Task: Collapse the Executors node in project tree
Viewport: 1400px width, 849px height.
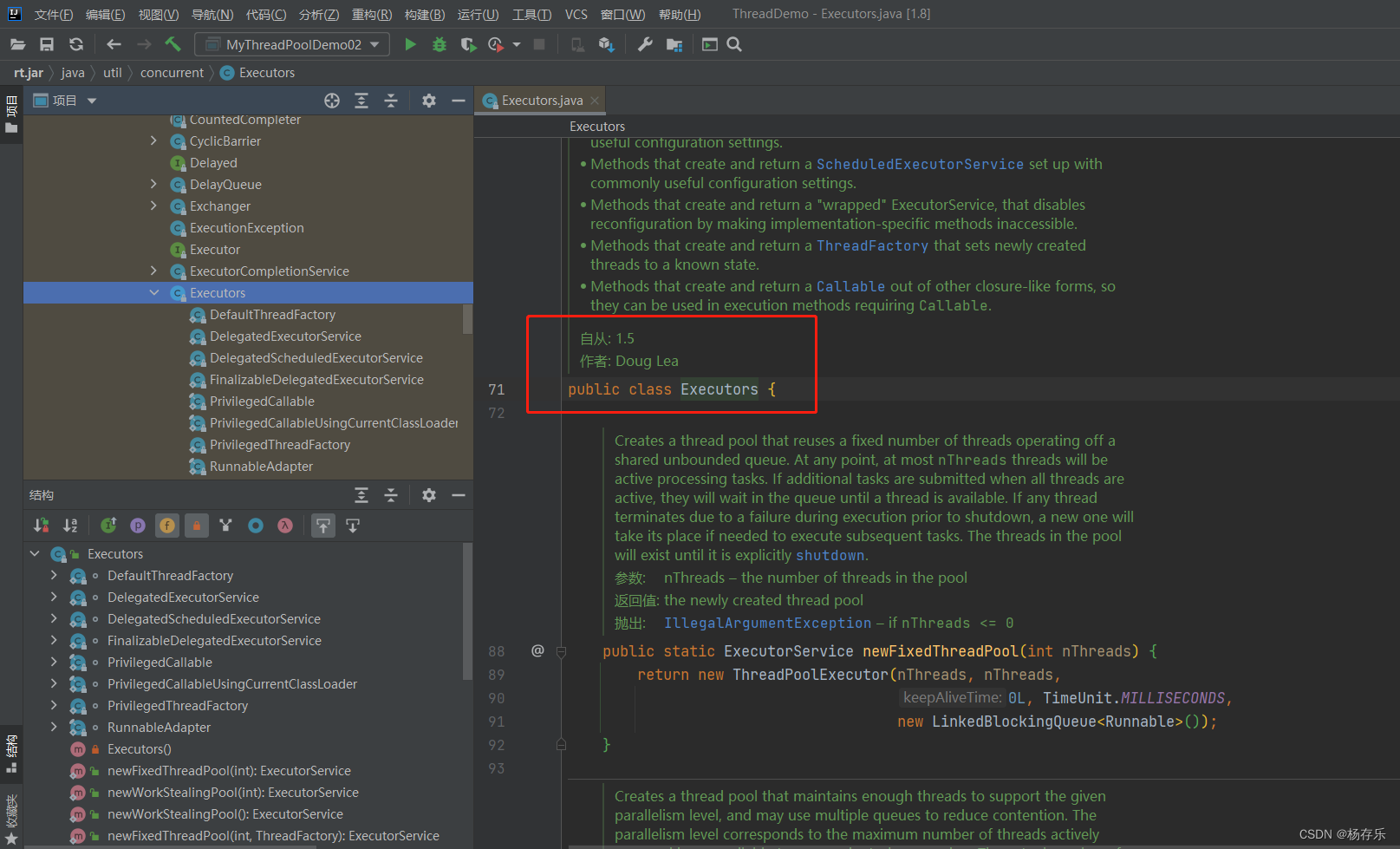Action: (x=154, y=293)
